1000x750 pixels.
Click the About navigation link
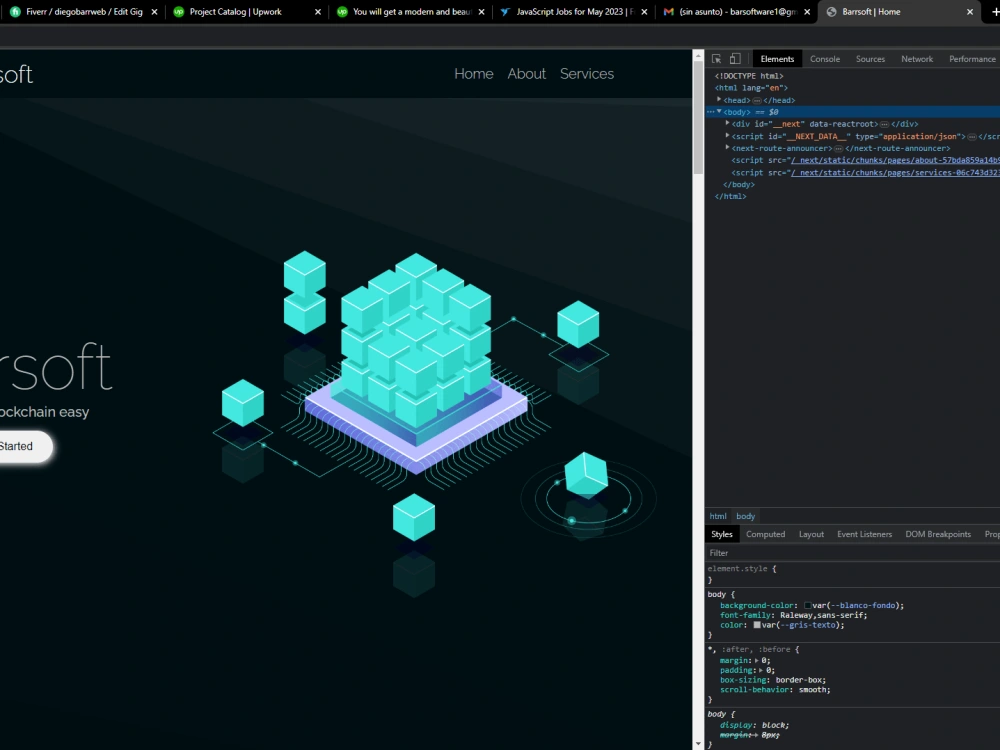click(527, 74)
